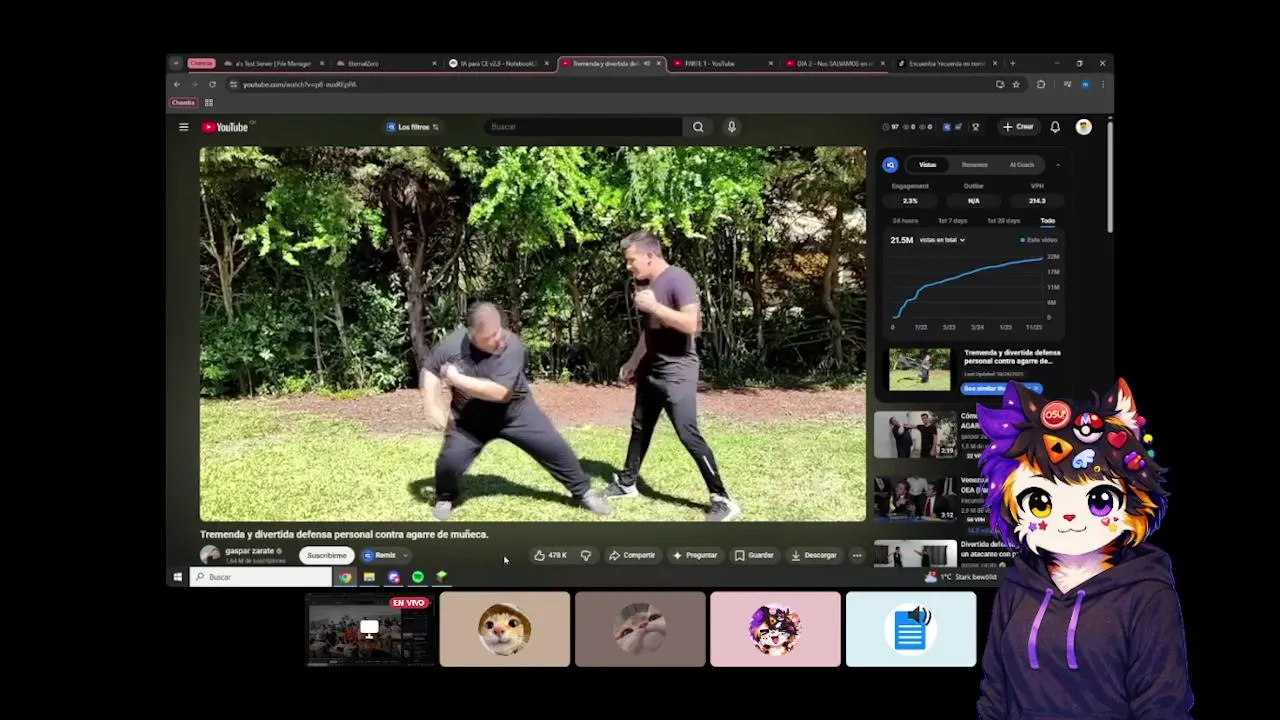
Task: Open the 3:12 suggested video thumbnail
Action: point(916,499)
